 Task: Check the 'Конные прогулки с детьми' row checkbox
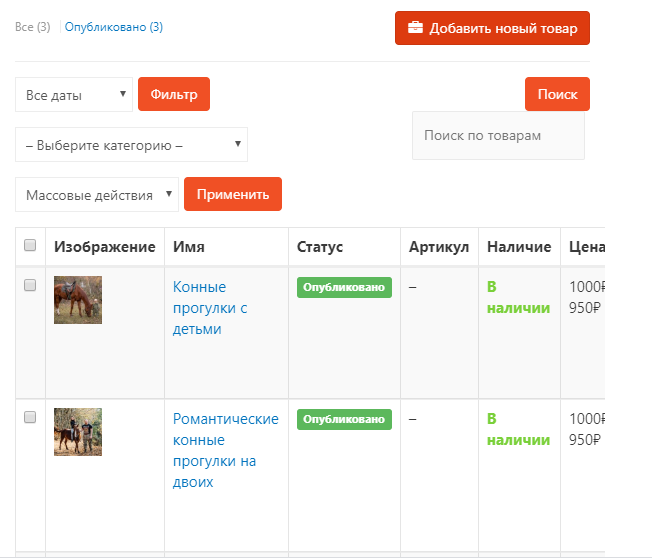click(x=30, y=286)
